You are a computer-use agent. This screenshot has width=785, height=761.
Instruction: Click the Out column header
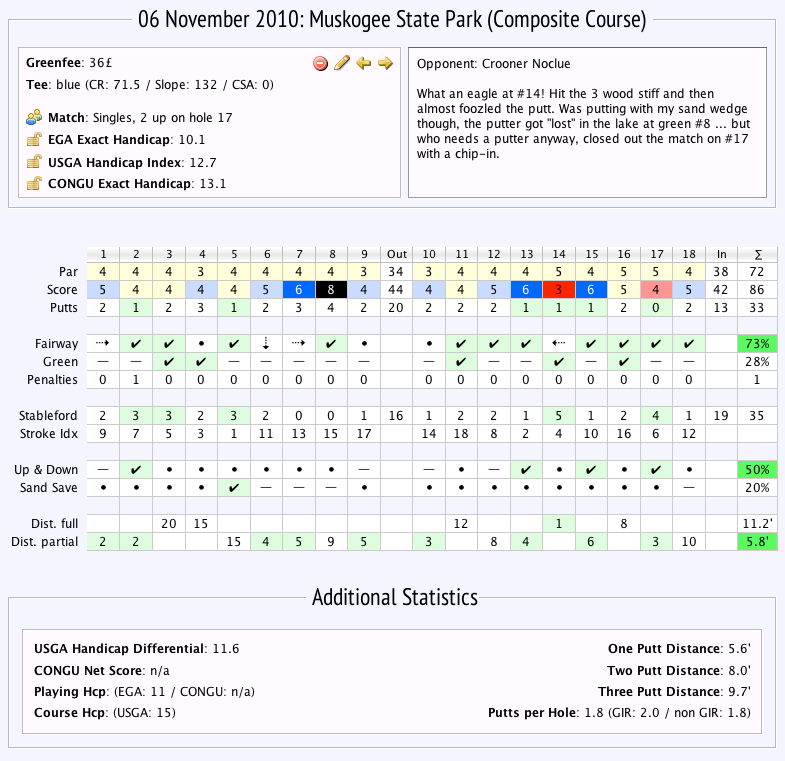point(396,254)
